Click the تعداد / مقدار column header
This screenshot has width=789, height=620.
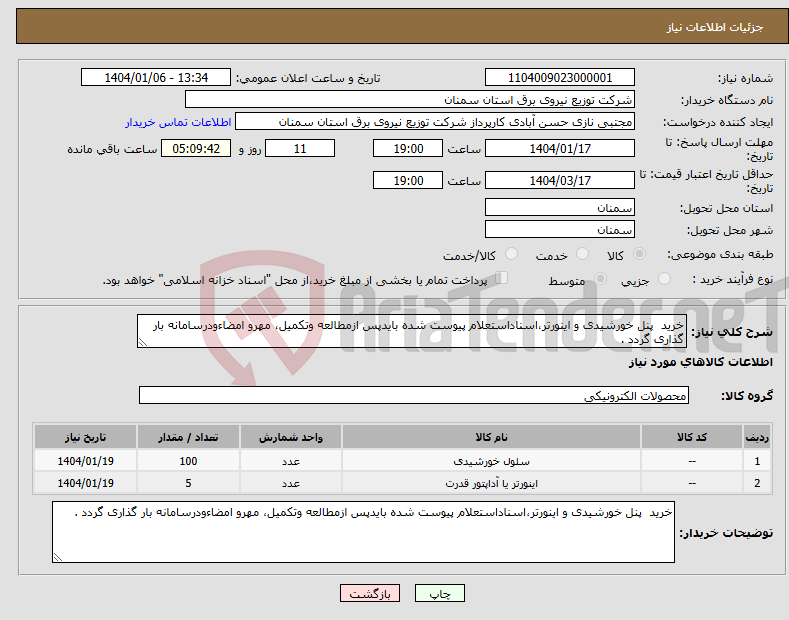188,437
